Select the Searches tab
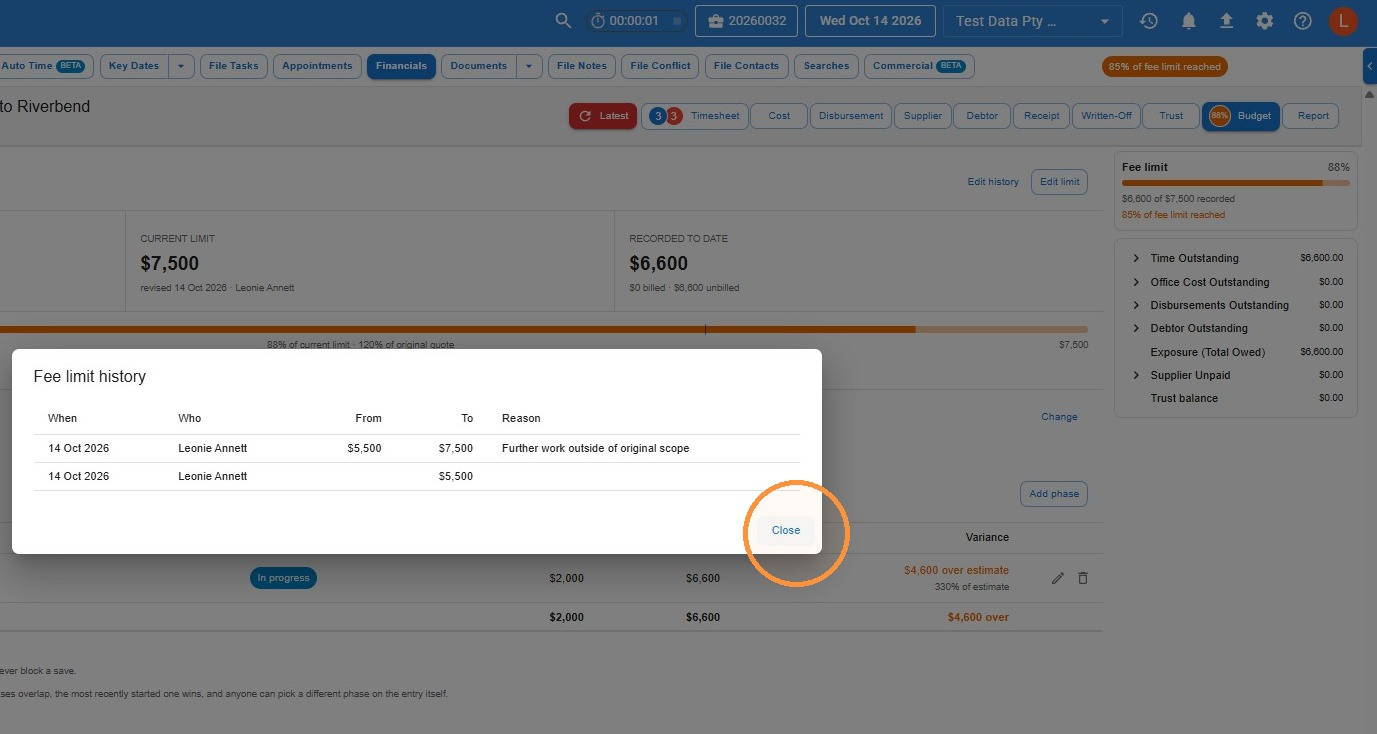 827,66
